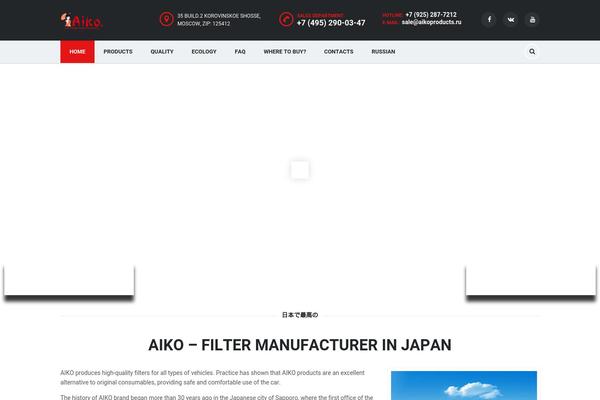600x400 pixels.
Task: Open the VK social link
Action: point(510,20)
